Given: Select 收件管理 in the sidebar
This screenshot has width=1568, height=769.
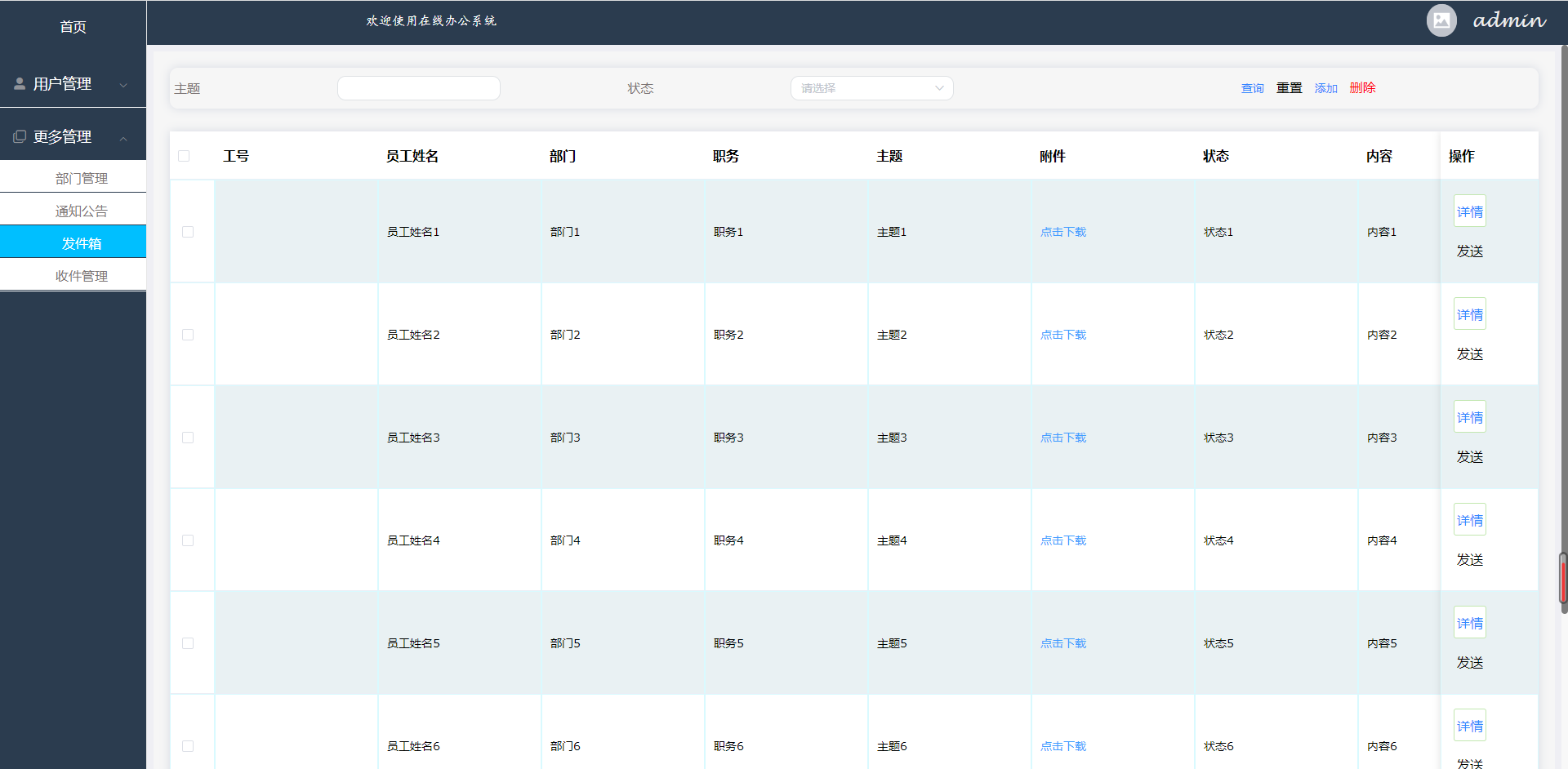Looking at the screenshot, I should pos(80,275).
